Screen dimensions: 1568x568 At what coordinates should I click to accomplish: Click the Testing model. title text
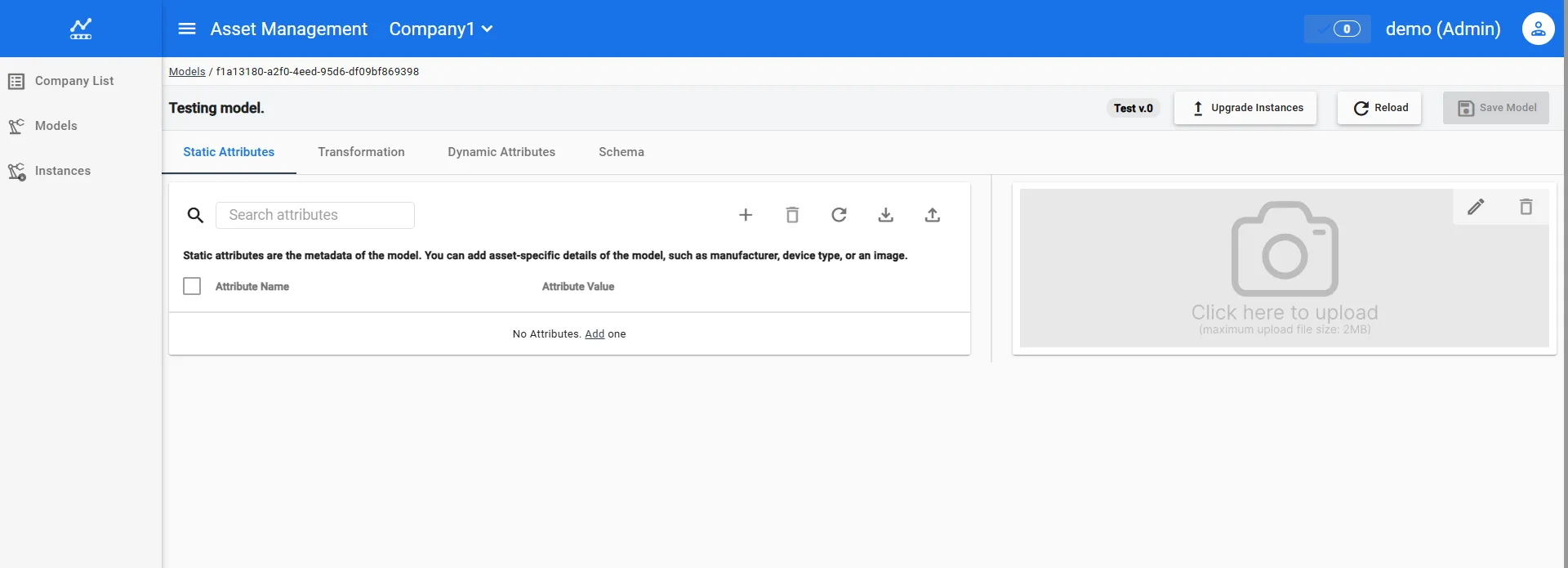coord(216,108)
